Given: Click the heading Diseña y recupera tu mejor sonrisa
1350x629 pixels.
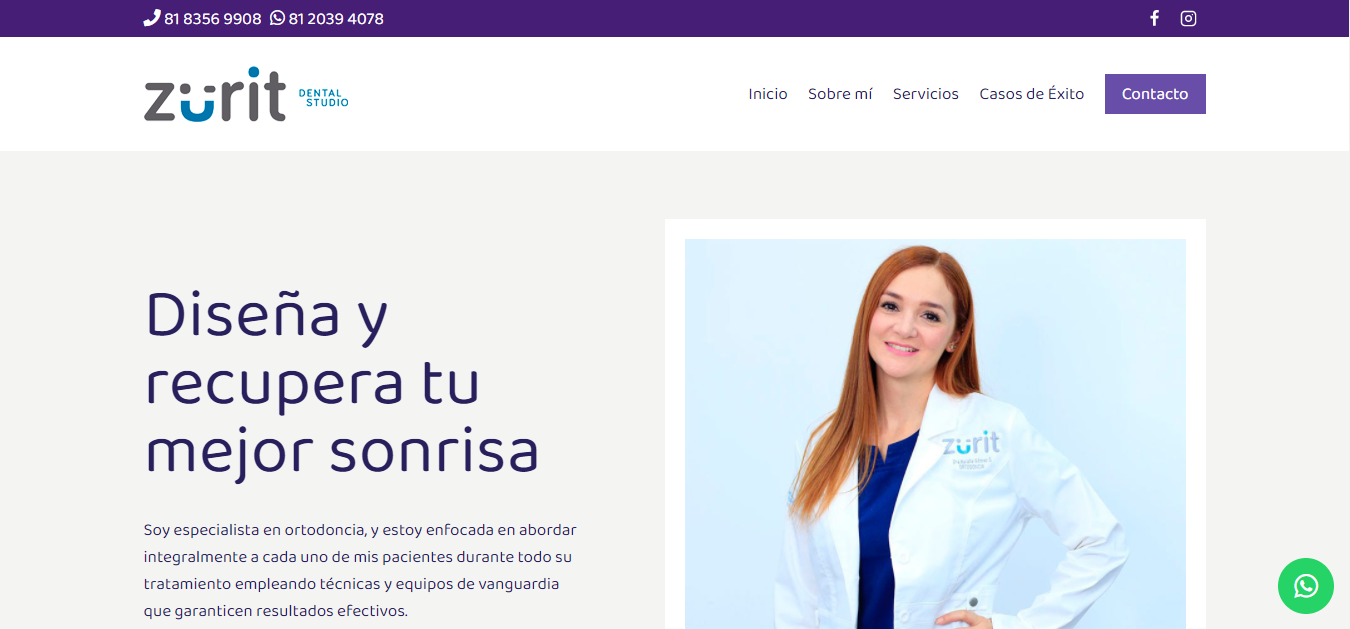Looking at the screenshot, I should [342, 382].
